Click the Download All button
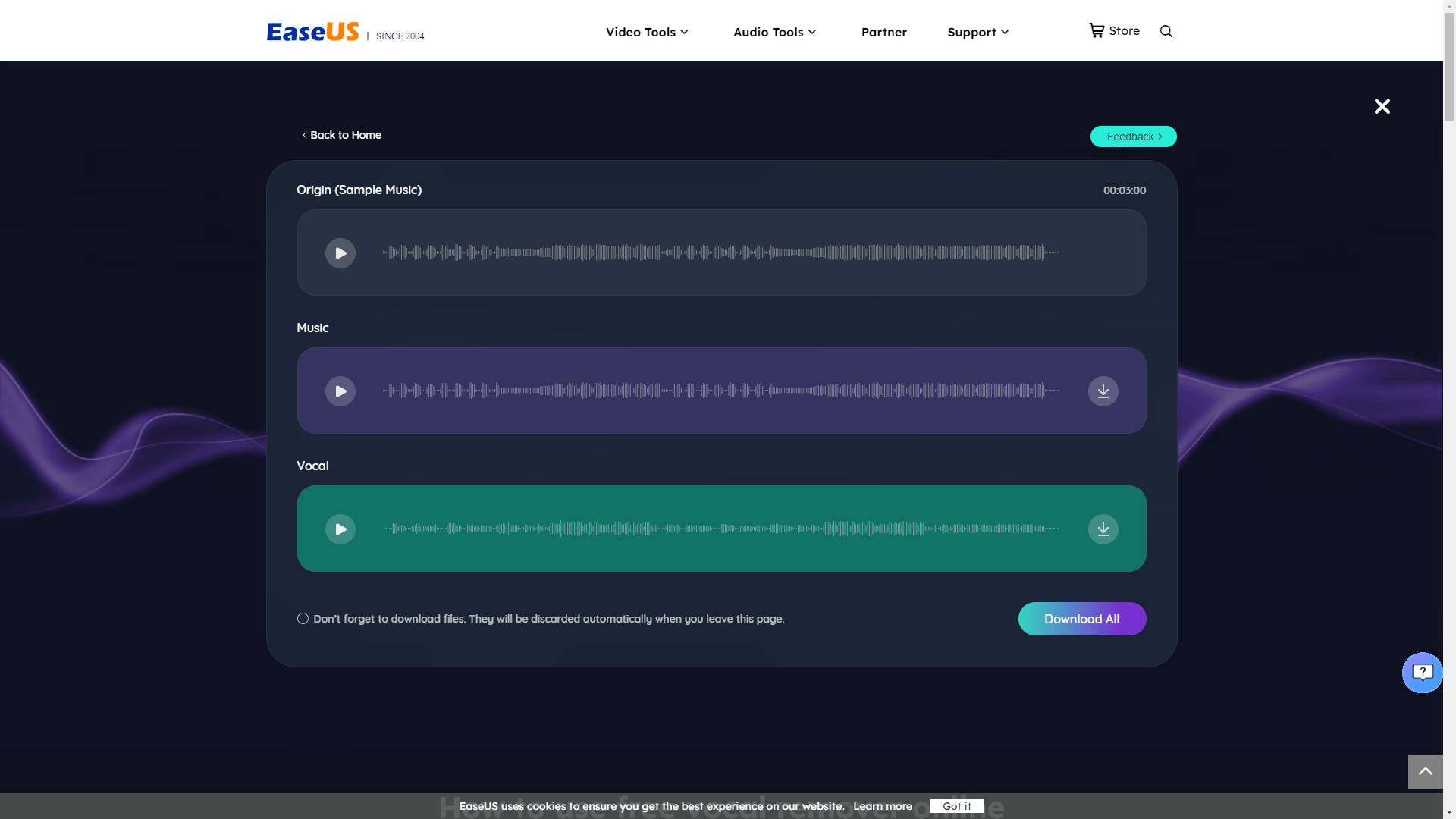Viewport: 1456px width, 819px height. 1081,618
